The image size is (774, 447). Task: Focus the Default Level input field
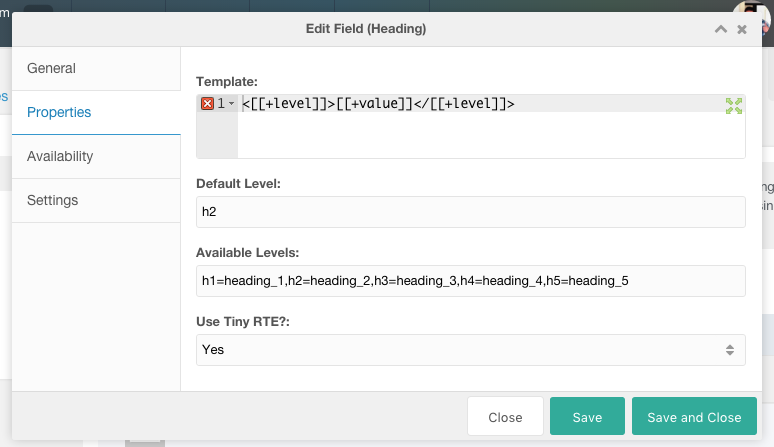click(471, 212)
